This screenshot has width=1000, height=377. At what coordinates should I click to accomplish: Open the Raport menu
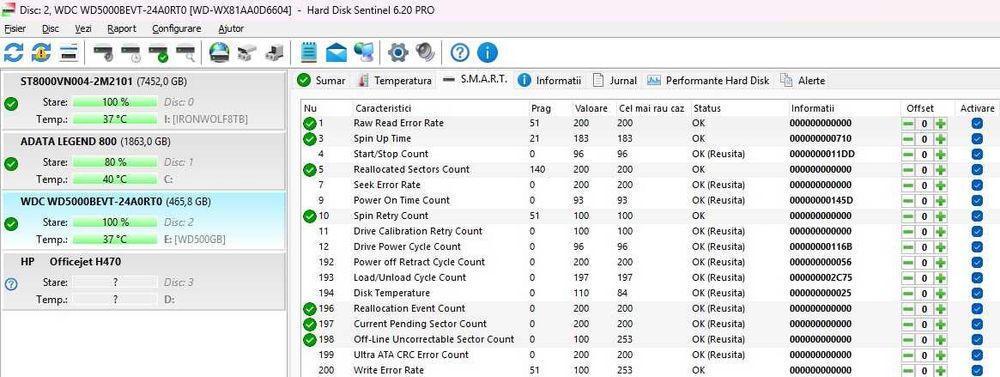coord(121,29)
